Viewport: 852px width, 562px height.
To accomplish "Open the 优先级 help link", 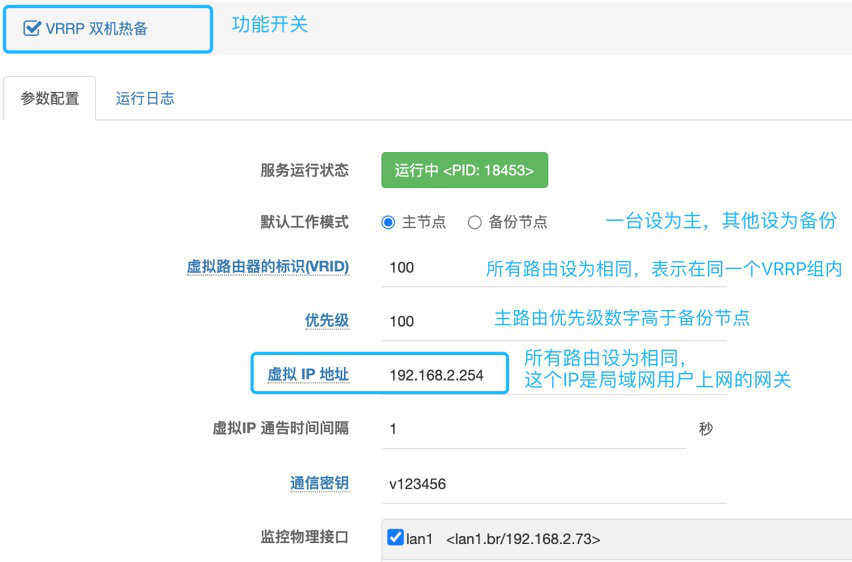I will point(326,321).
